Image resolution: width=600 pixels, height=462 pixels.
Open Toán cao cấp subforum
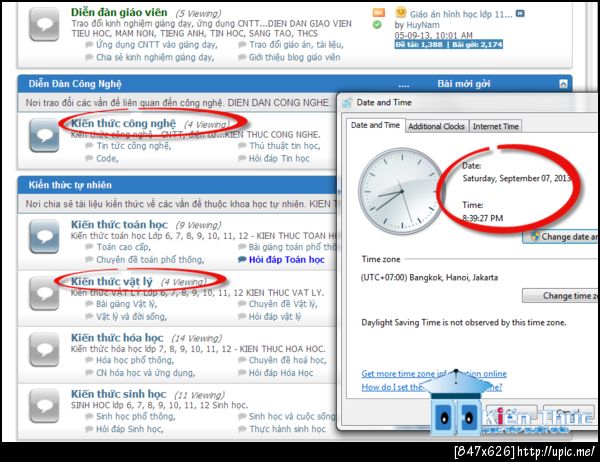click(124, 247)
